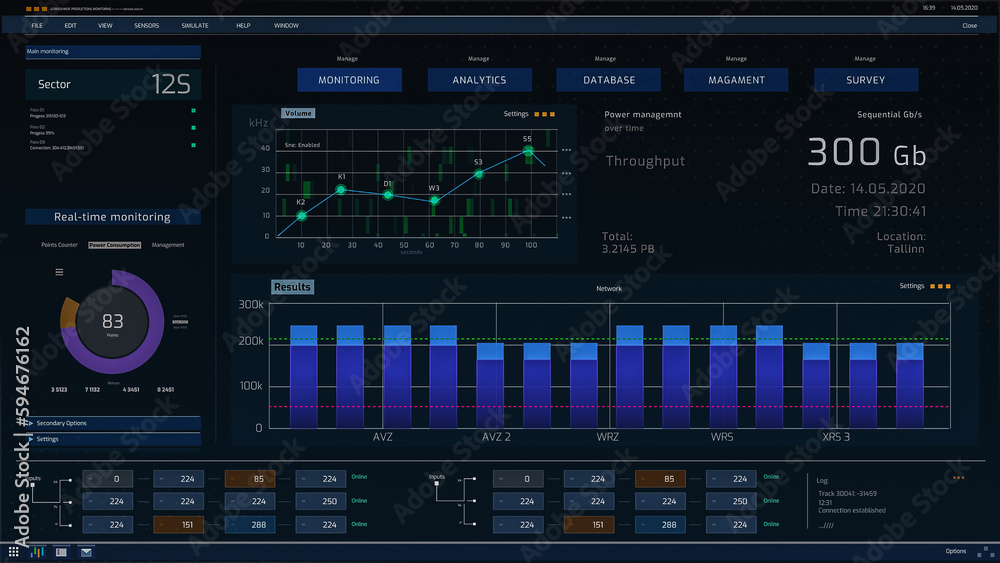Click the green dashed threshold line
The width and height of the screenshot is (1000, 563).
tap(609, 339)
